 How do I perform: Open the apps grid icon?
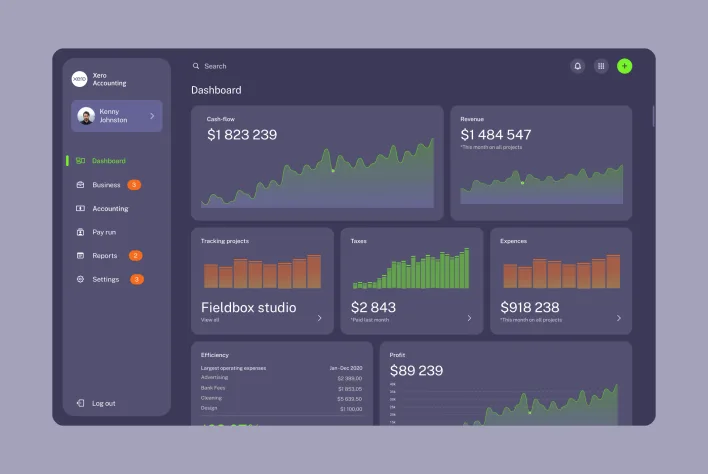[x=601, y=66]
